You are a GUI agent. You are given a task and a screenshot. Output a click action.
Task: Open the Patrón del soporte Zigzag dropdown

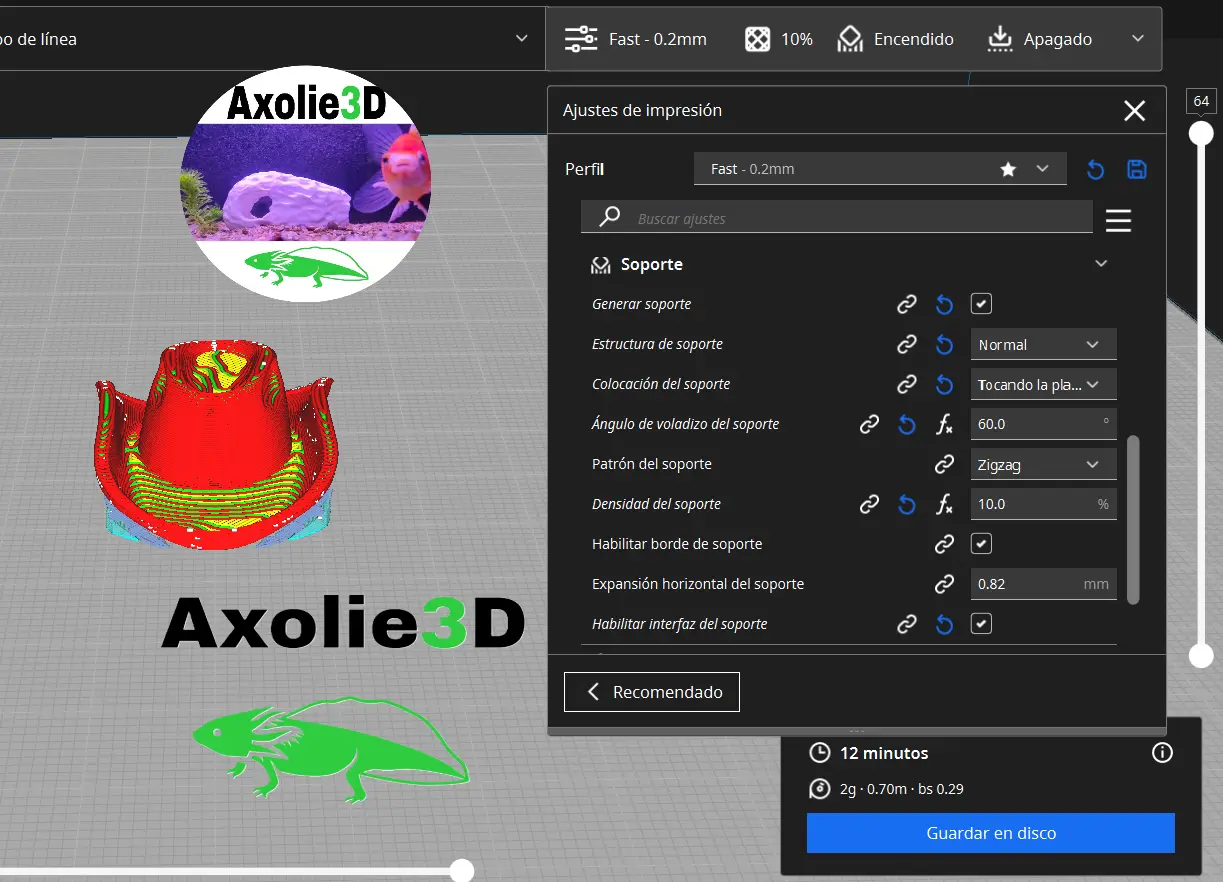coord(1043,464)
